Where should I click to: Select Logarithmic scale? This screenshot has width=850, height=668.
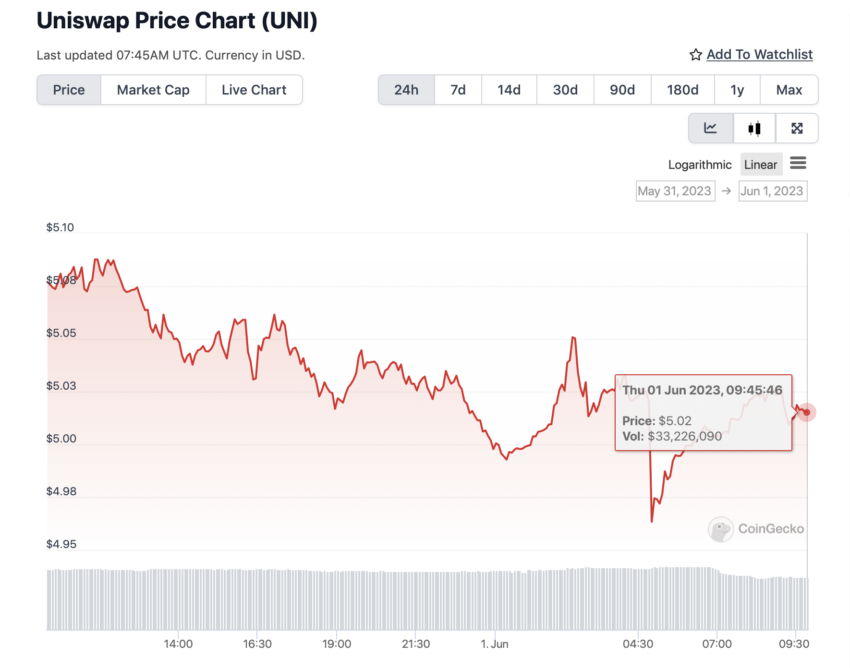[x=699, y=165]
